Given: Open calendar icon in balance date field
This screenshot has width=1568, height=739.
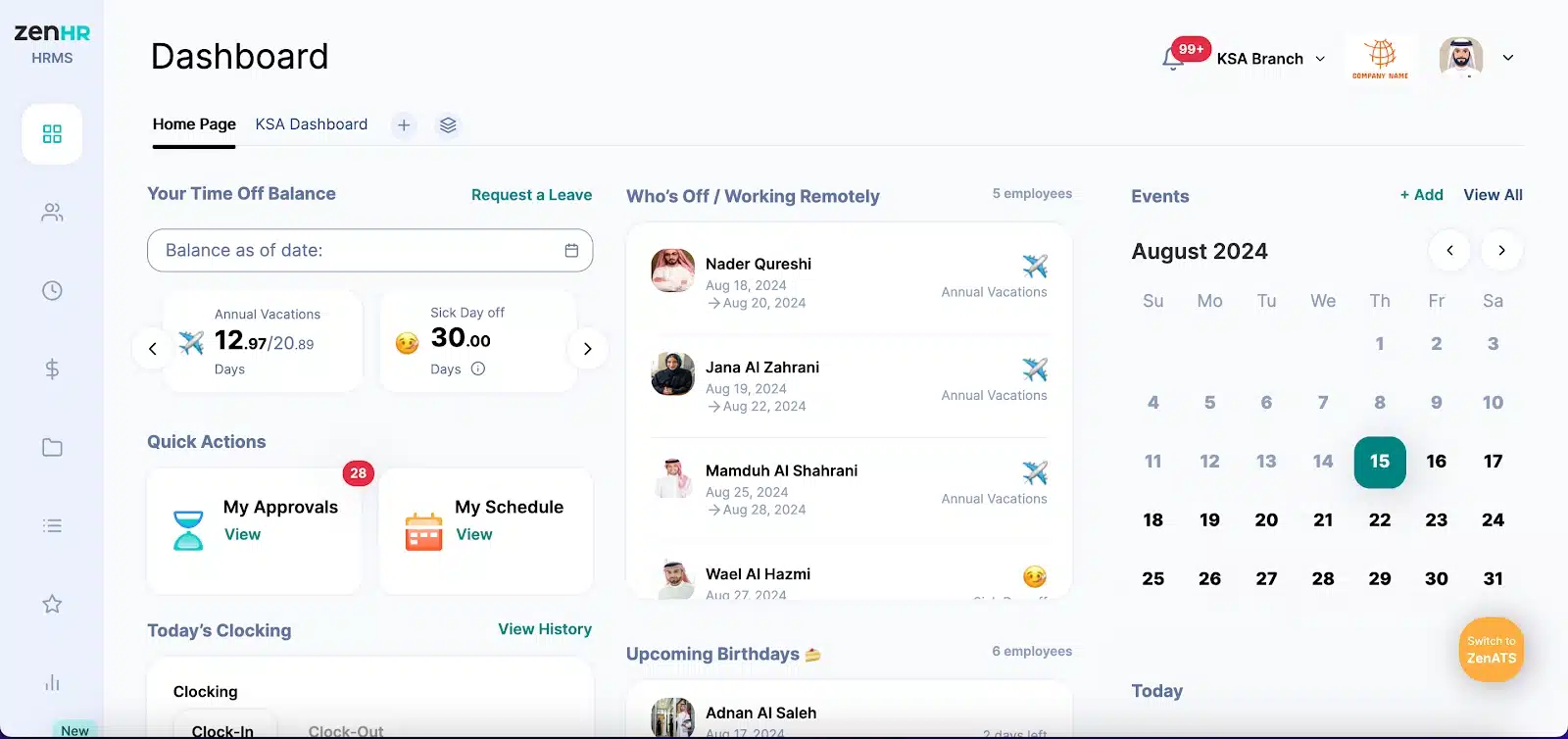Looking at the screenshot, I should coord(571,250).
